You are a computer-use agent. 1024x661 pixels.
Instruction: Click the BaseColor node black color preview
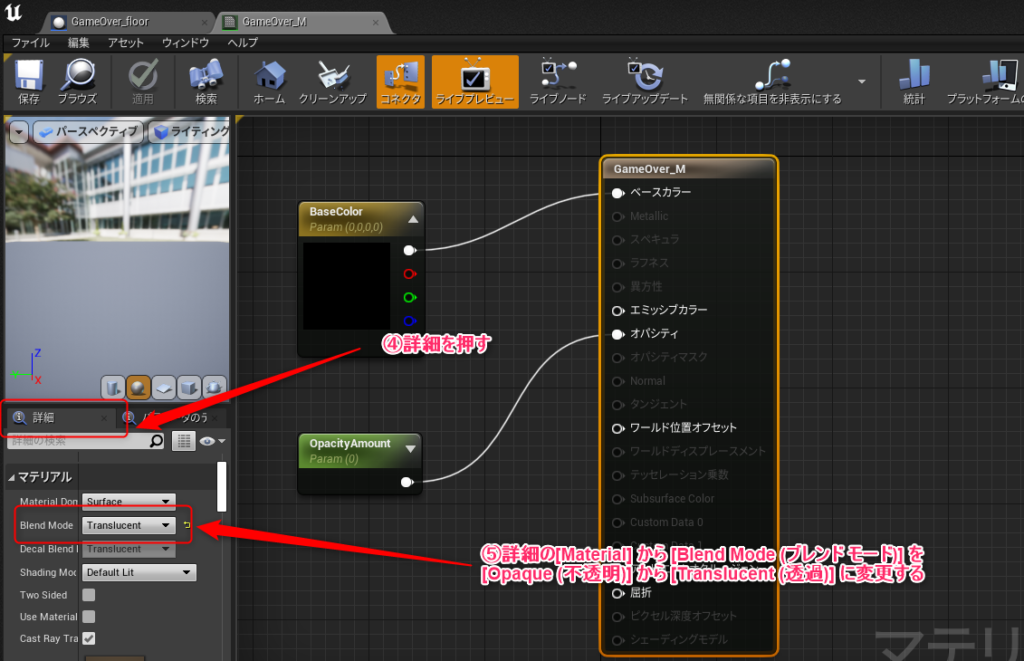click(x=346, y=286)
